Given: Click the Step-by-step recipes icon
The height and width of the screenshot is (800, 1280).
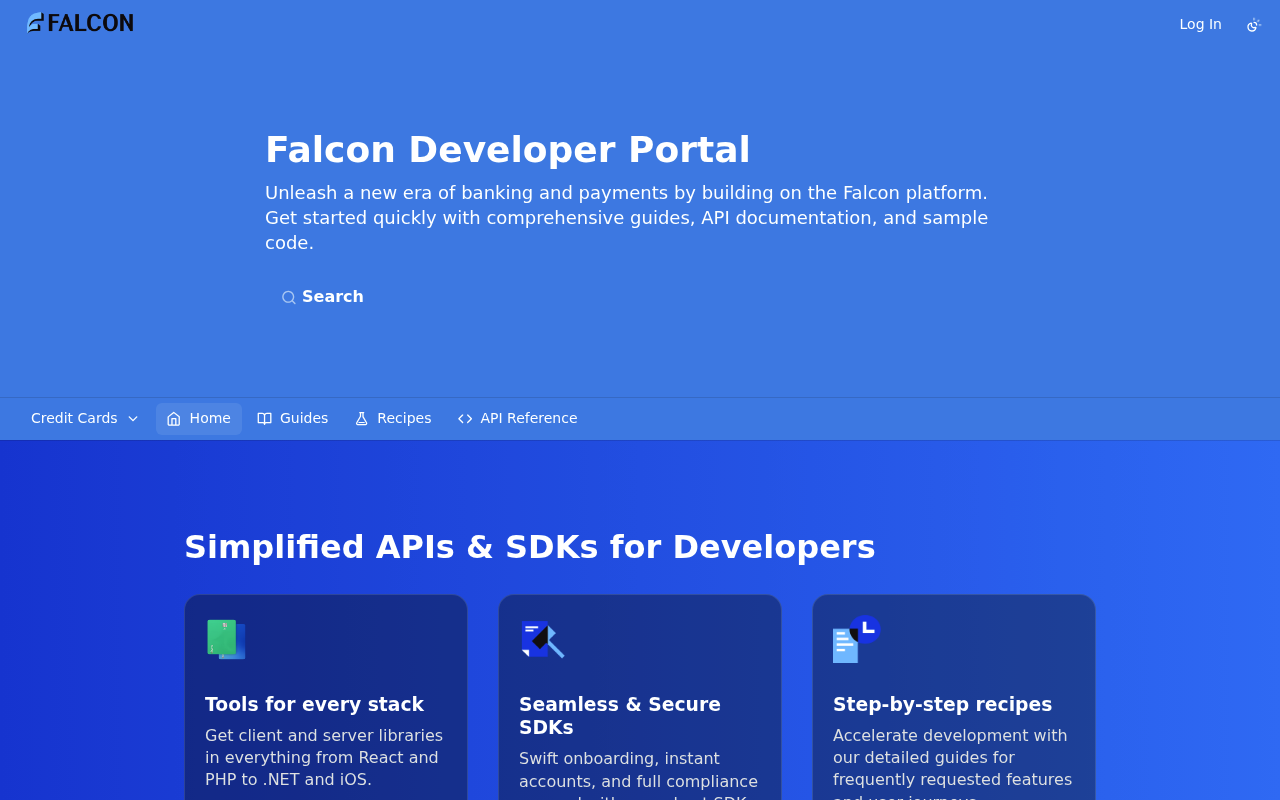Looking at the screenshot, I should (856, 639).
